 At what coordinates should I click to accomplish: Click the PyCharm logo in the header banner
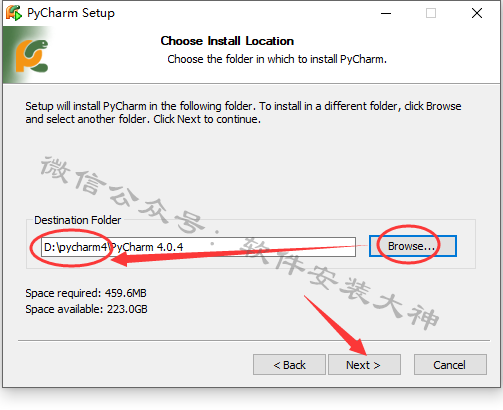click(32, 56)
